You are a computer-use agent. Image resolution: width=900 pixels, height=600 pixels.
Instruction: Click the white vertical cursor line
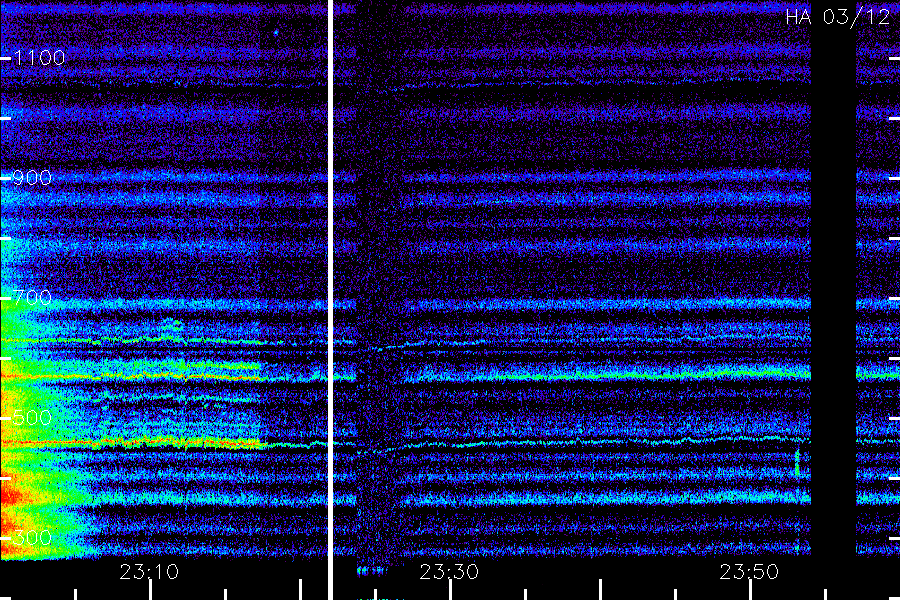[330, 300]
